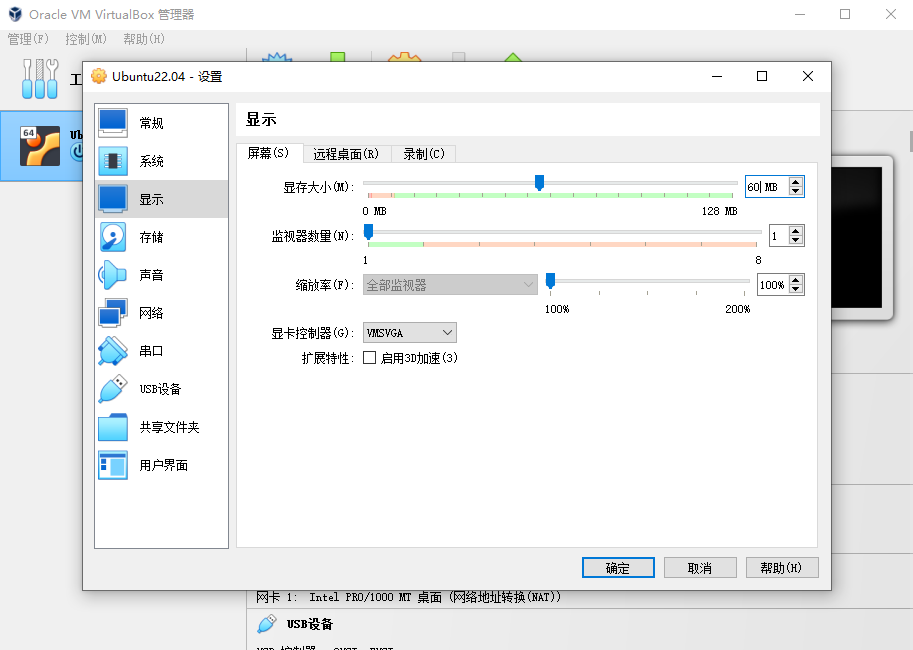This screenshot has height=650, width=913.
Task: Go to 网络 (Network) settings icon
Action: point(113,313)
